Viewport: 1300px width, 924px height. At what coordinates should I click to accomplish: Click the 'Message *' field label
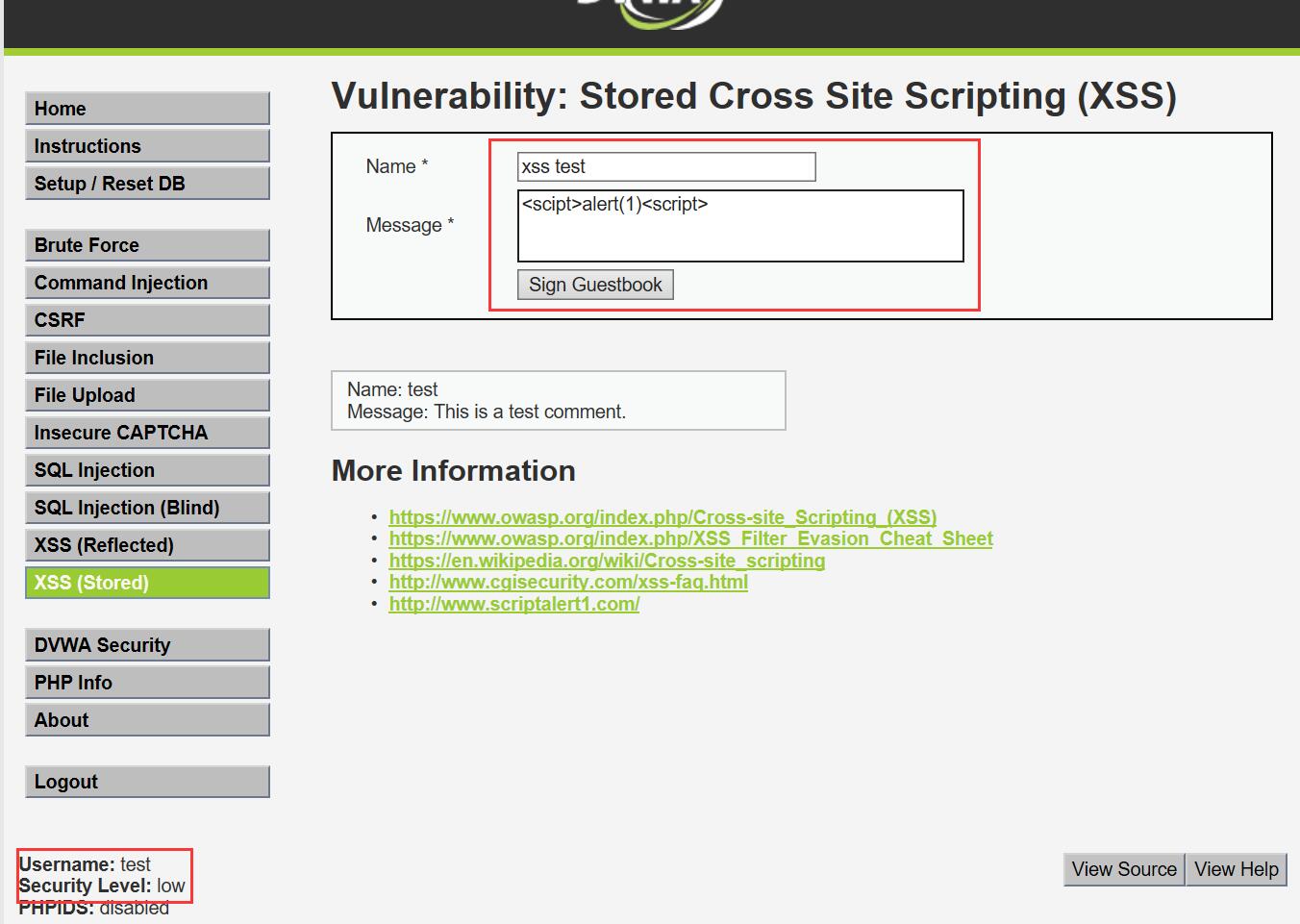pos(410,225)
